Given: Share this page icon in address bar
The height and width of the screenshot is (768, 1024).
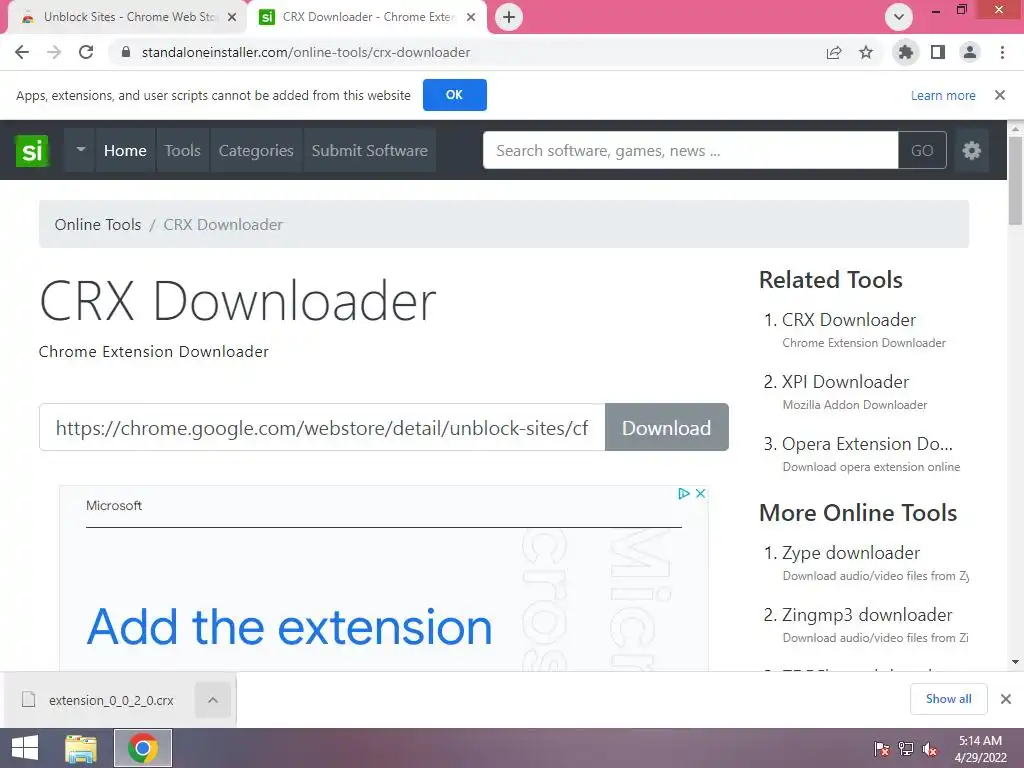Looking at the screenshot, I should click(834, 52).
